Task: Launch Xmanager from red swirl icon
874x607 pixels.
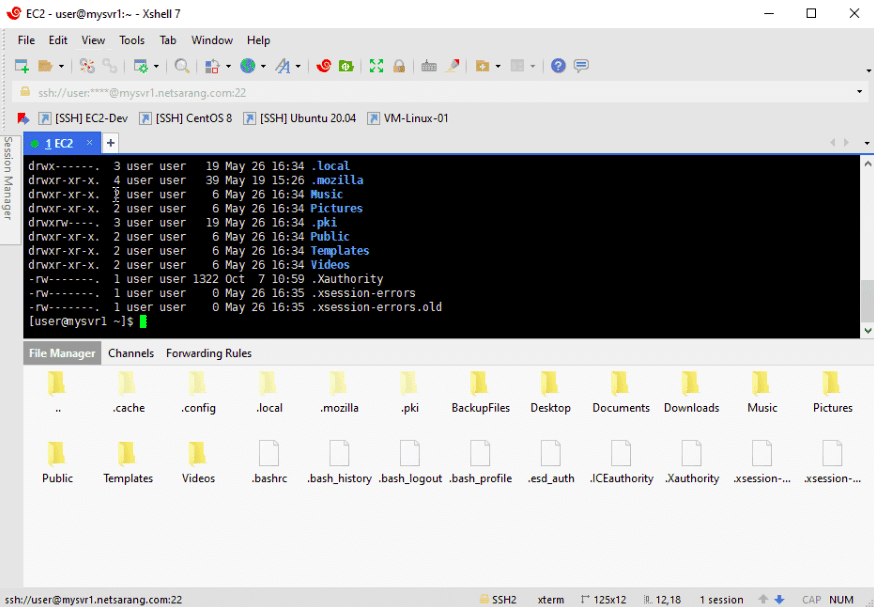Action: point(323,66)
